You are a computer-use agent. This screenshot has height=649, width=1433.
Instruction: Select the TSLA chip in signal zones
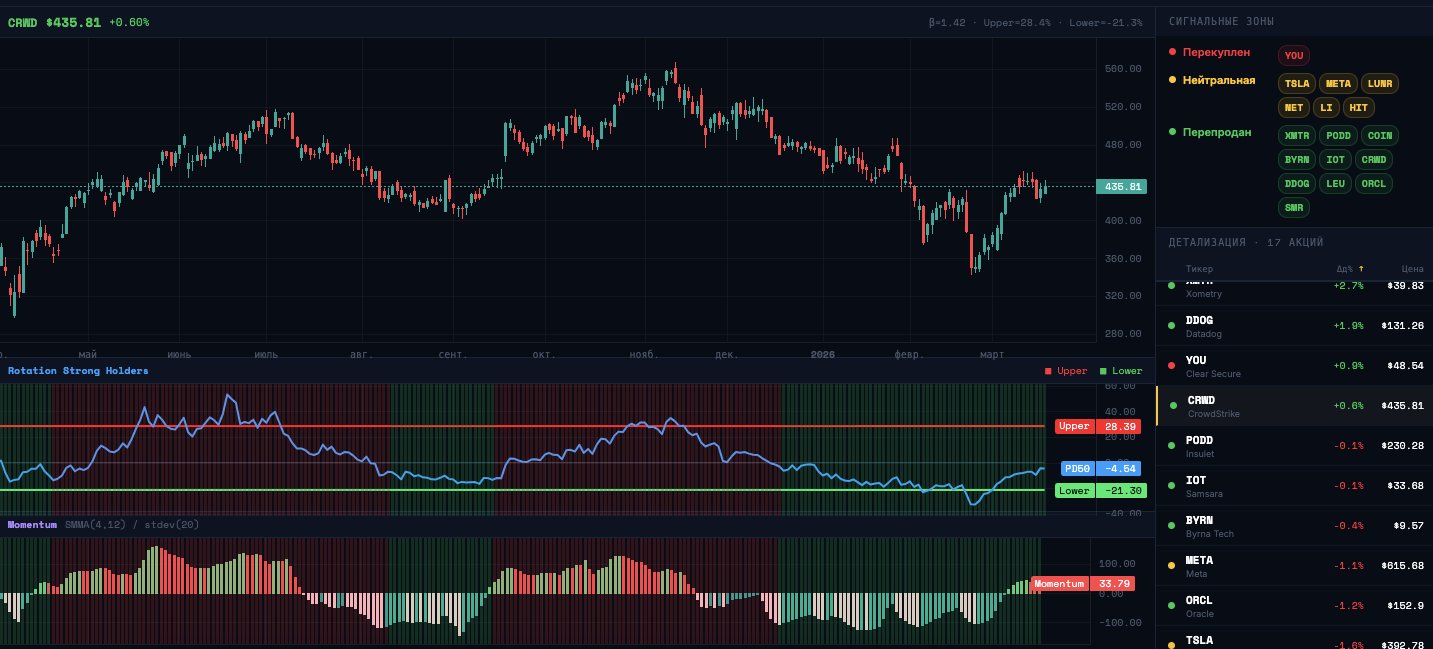pos(1297,84)
